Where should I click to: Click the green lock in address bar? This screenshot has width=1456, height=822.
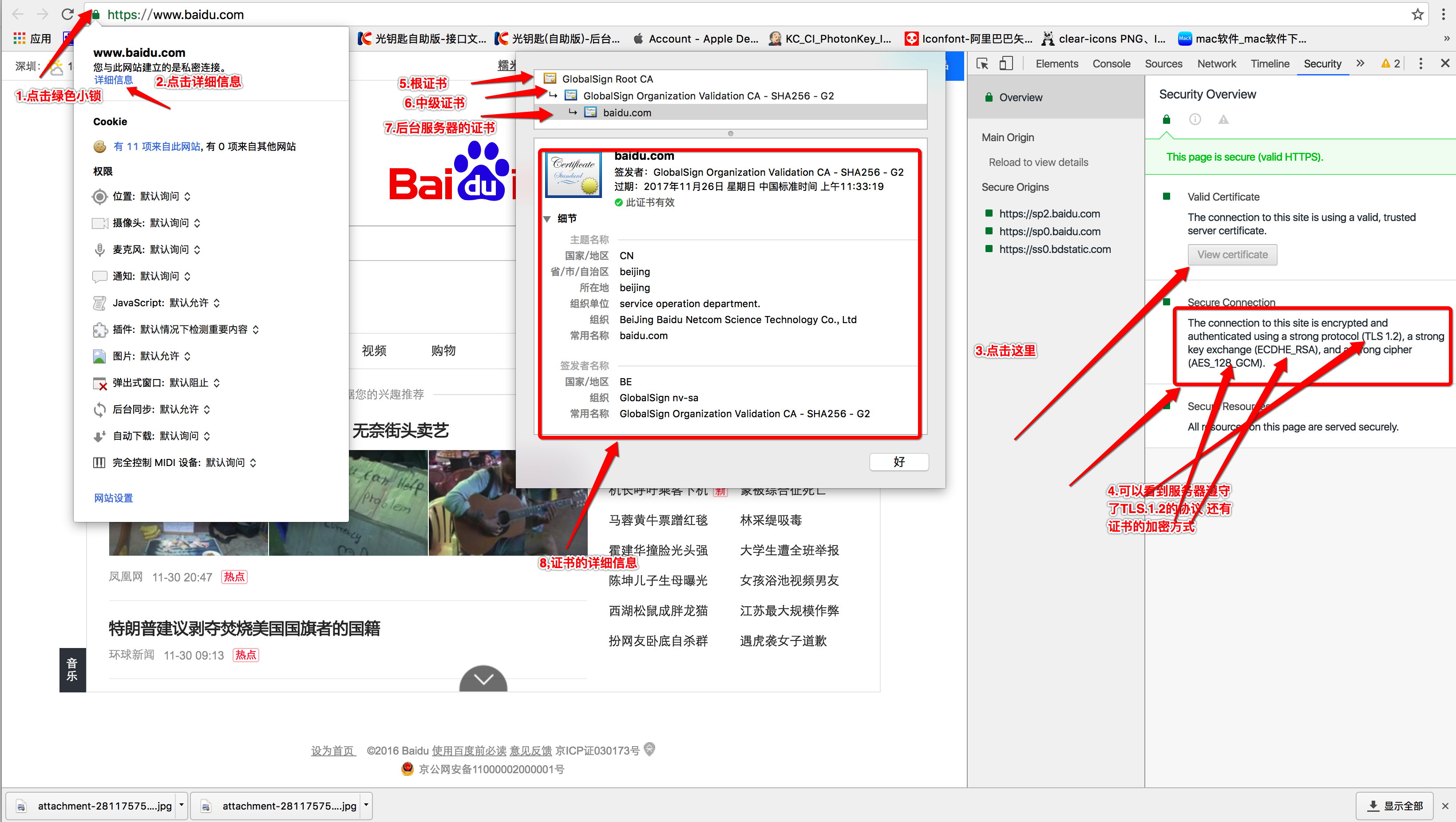pos(96,15)
